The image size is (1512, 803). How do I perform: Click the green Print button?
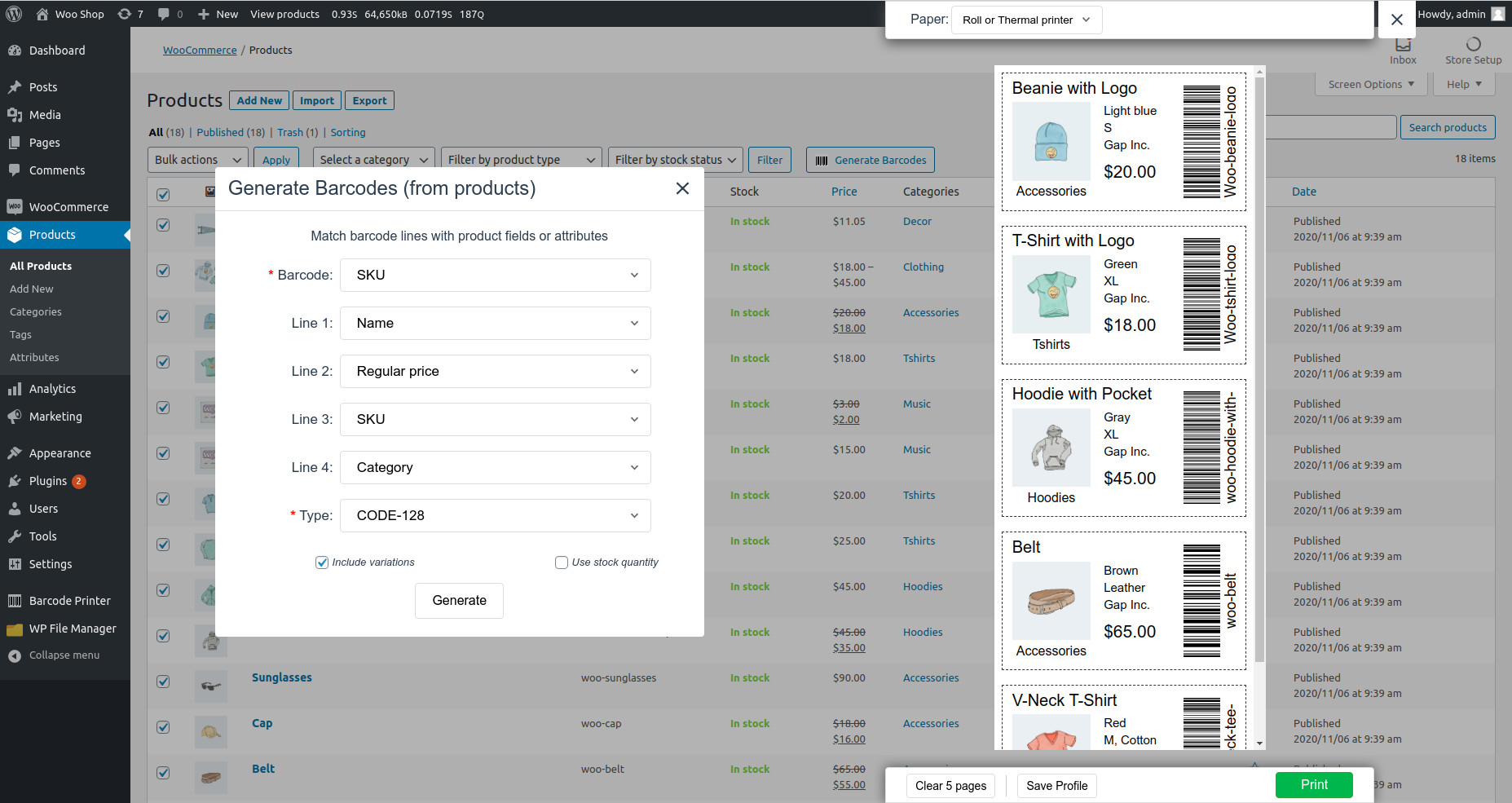pos(1313,785)
